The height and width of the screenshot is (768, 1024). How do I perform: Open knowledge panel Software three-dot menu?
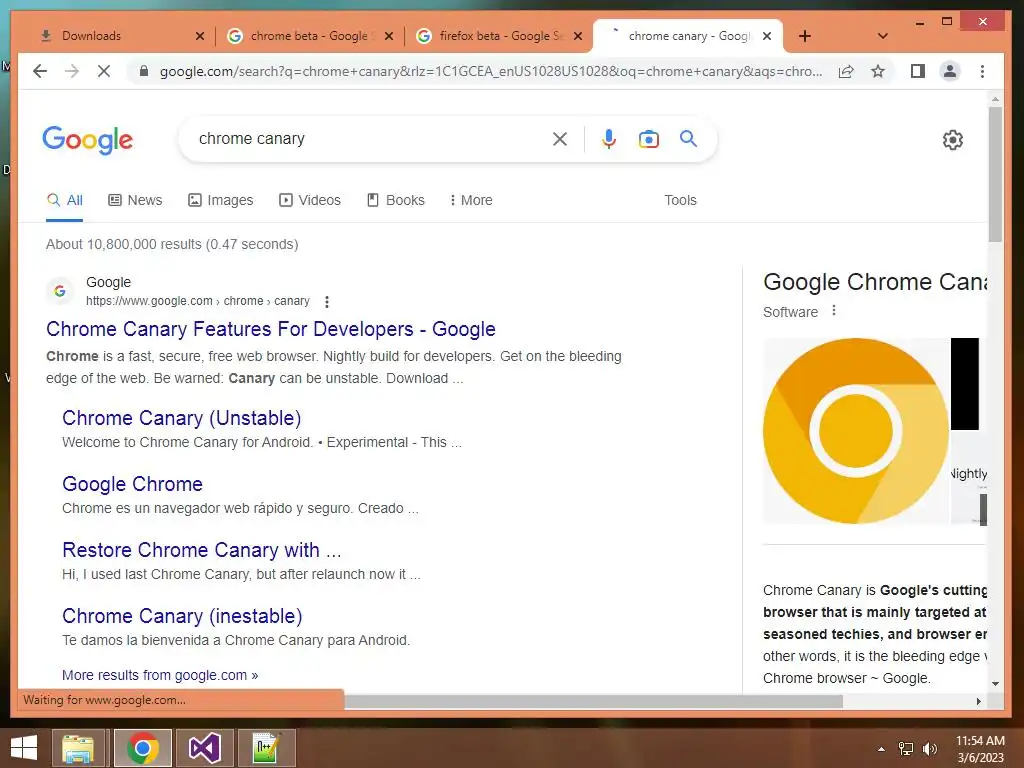coord(833,311)
